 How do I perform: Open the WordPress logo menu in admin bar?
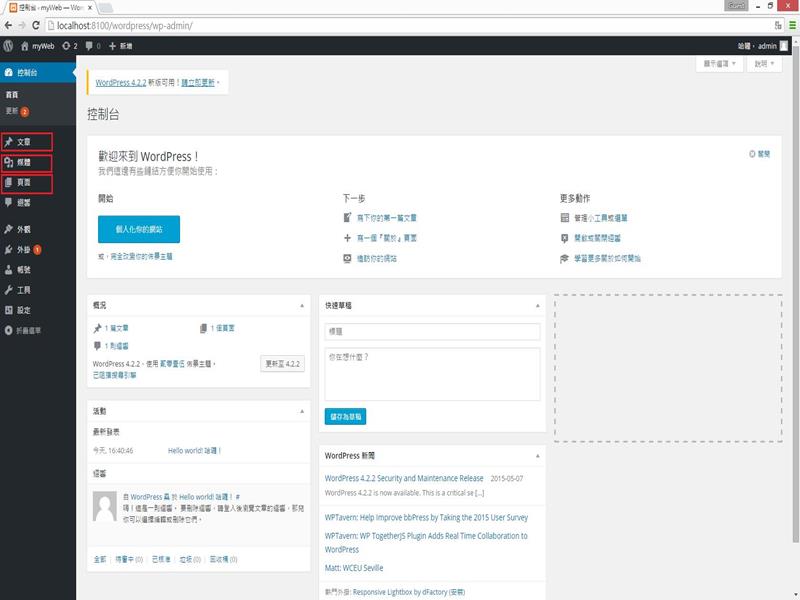click(x=8, y=46)
